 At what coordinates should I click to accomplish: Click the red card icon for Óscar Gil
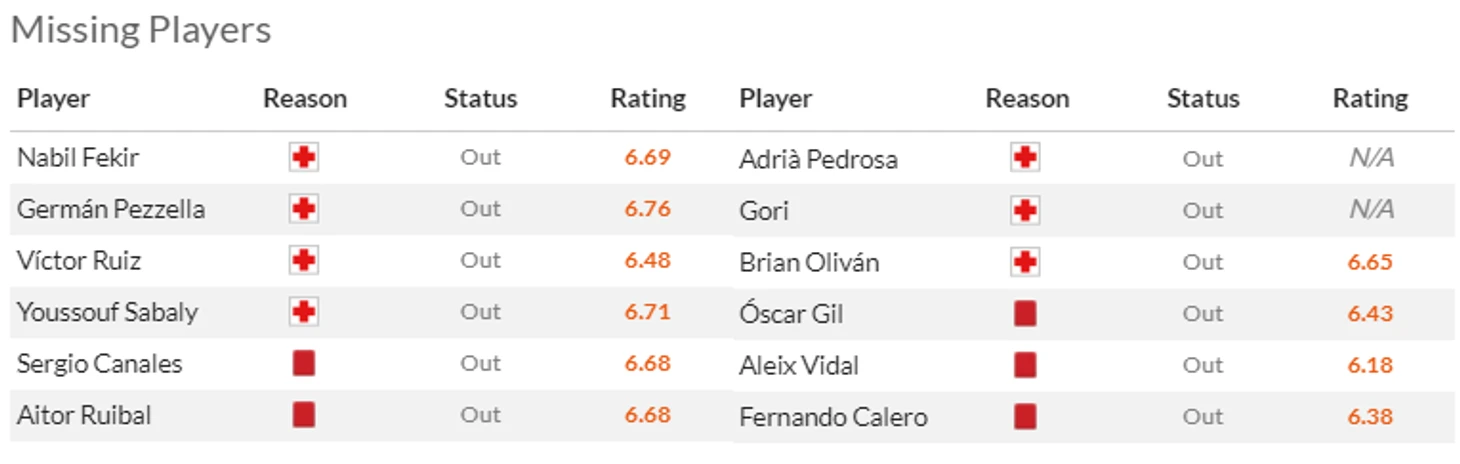tap(1025, 313)
